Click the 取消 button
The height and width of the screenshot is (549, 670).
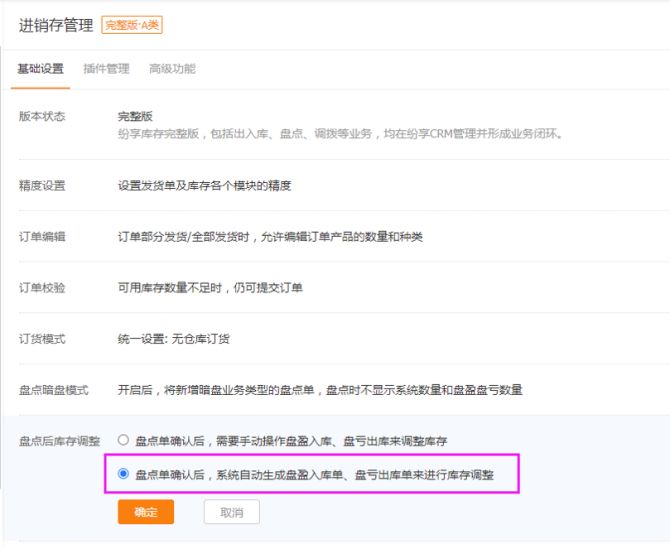click(x=231, y=512)
